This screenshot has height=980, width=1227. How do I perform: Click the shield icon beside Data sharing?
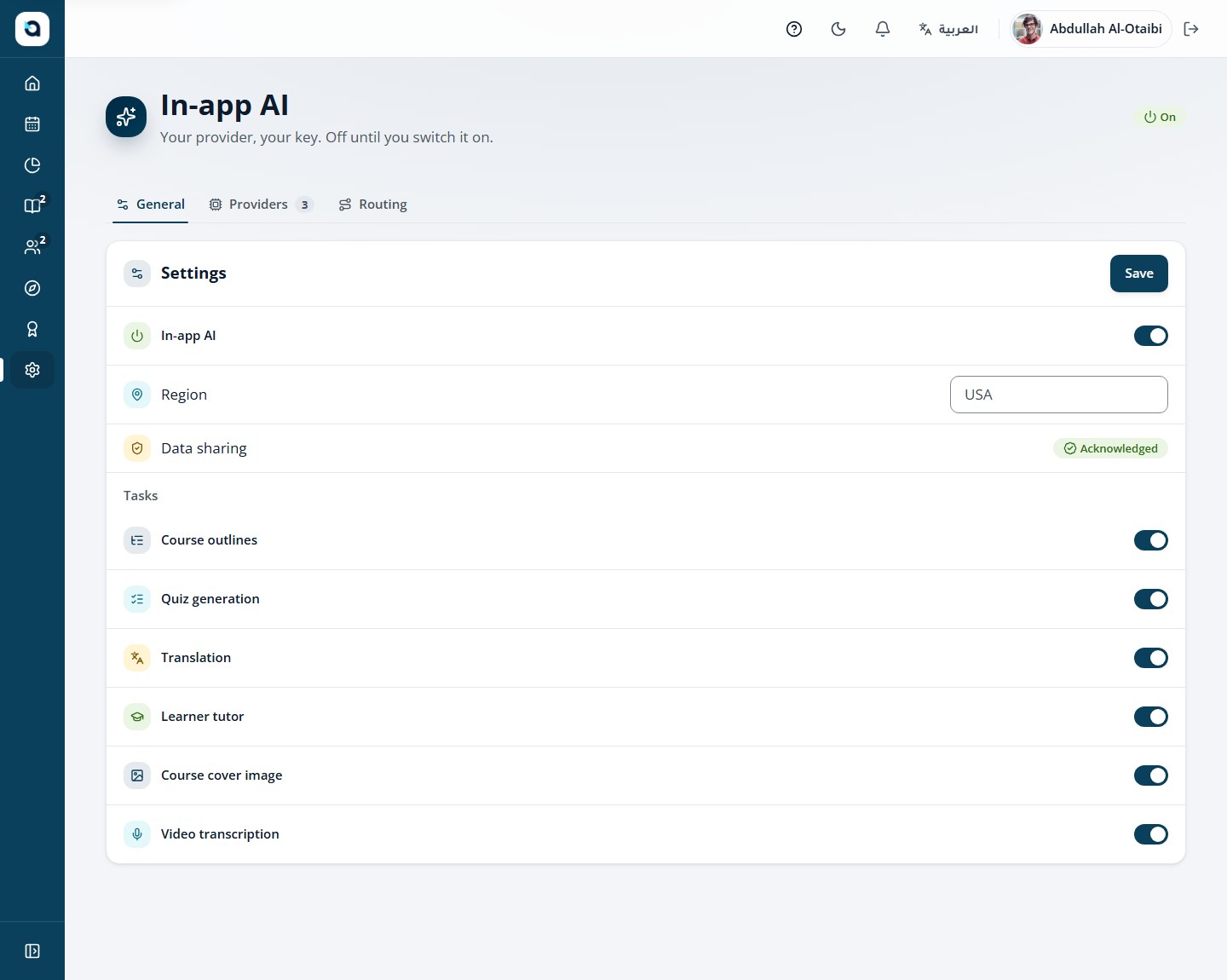tap(137, 448)
